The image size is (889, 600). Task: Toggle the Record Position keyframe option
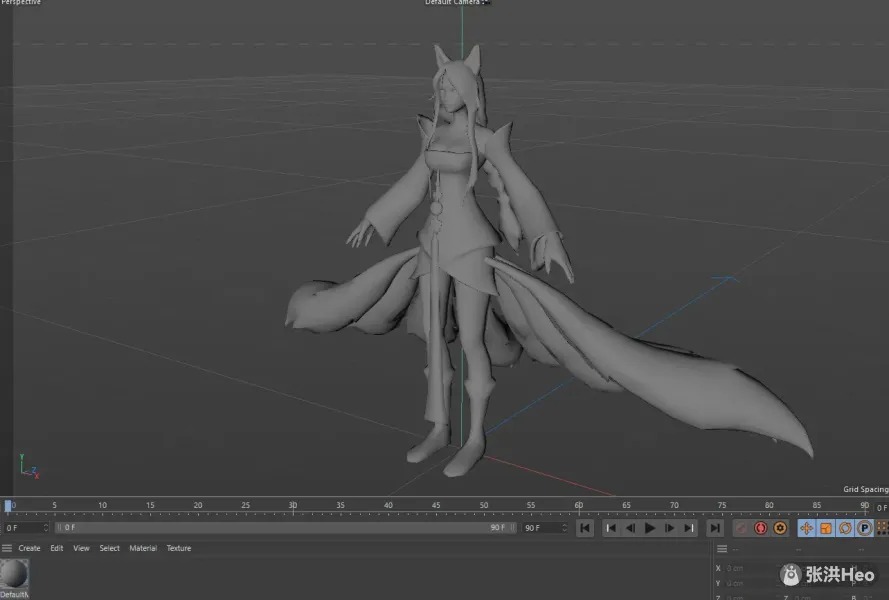point(806,528)
